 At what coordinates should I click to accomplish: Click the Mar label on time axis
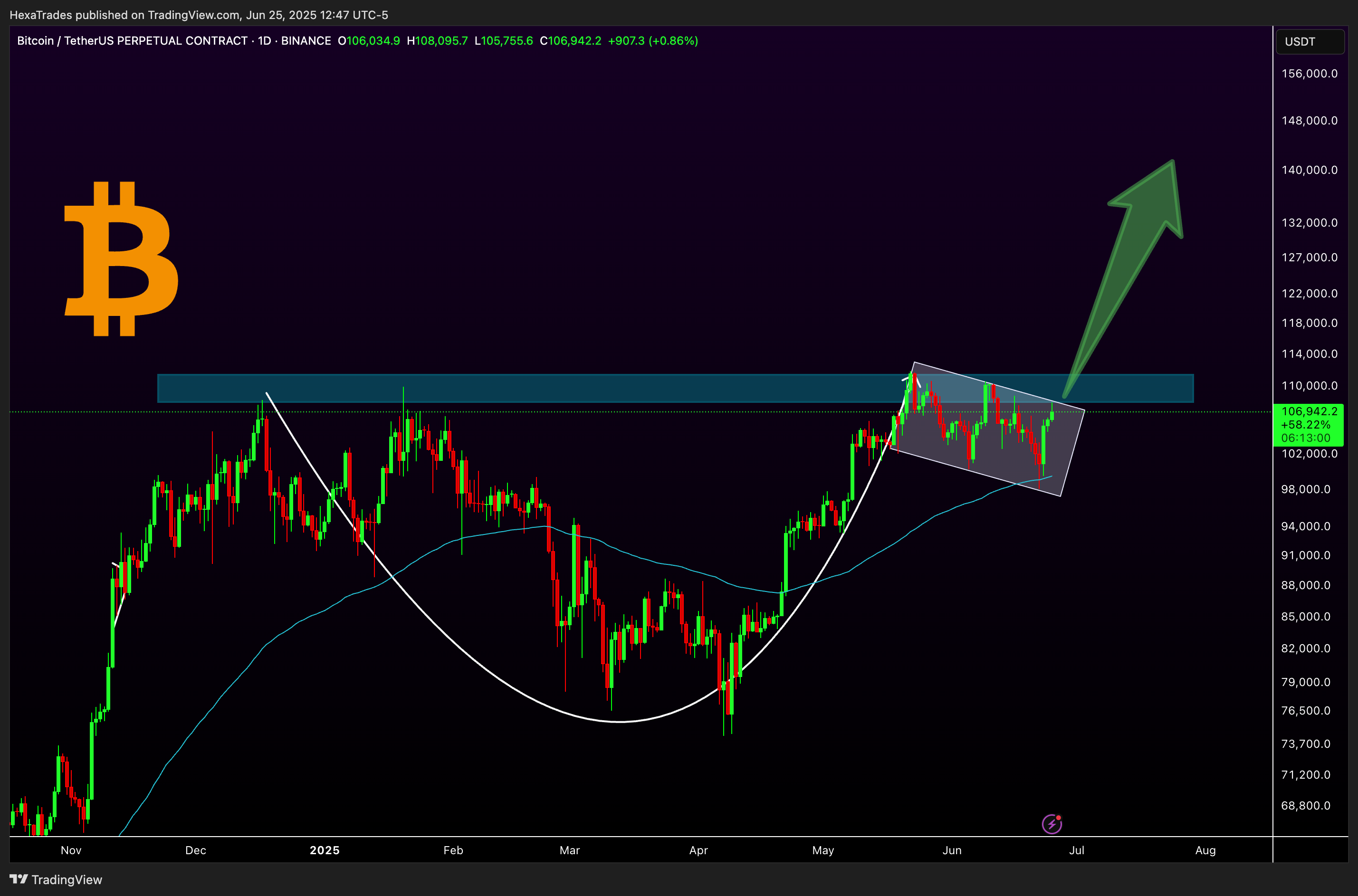click(569, 850)
